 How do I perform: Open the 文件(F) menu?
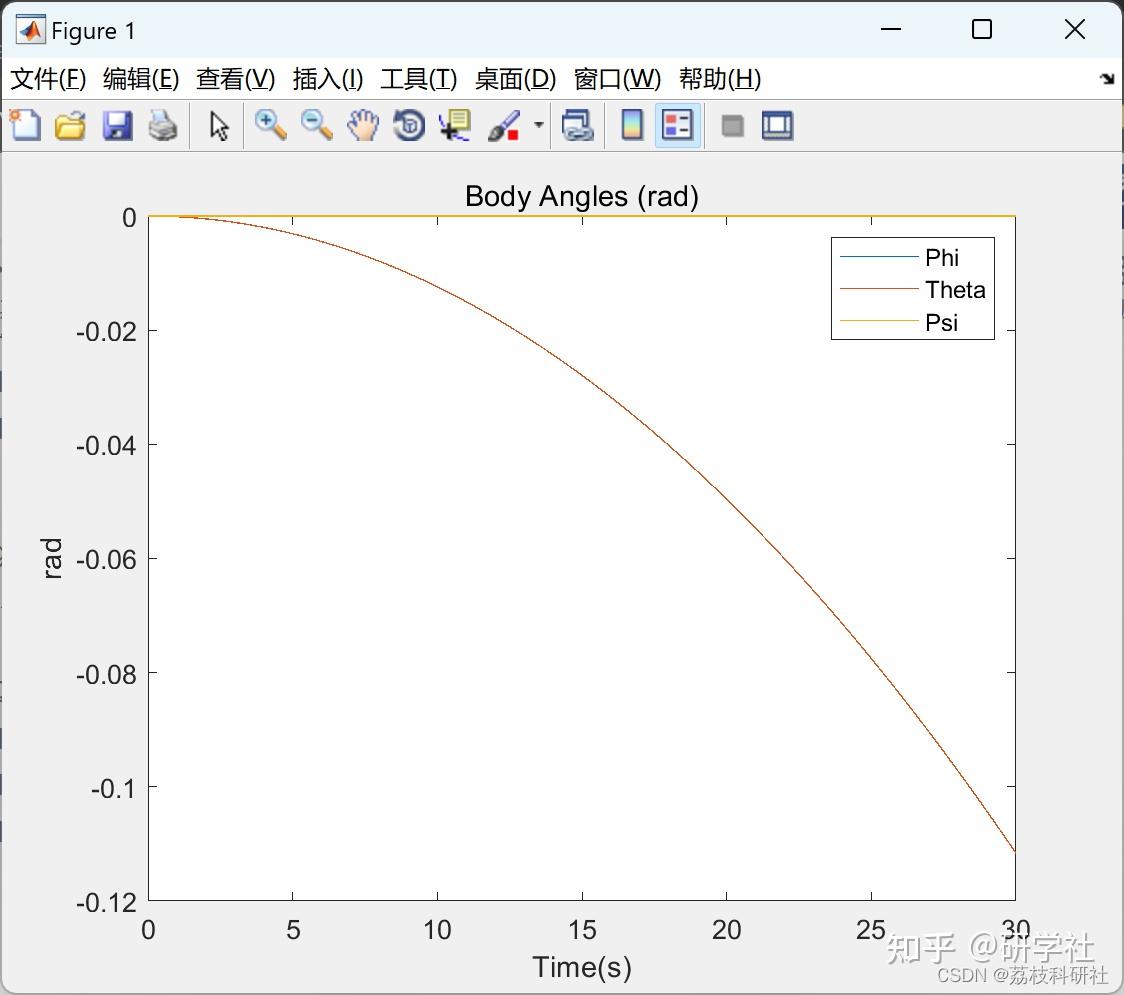coord(47,79)
